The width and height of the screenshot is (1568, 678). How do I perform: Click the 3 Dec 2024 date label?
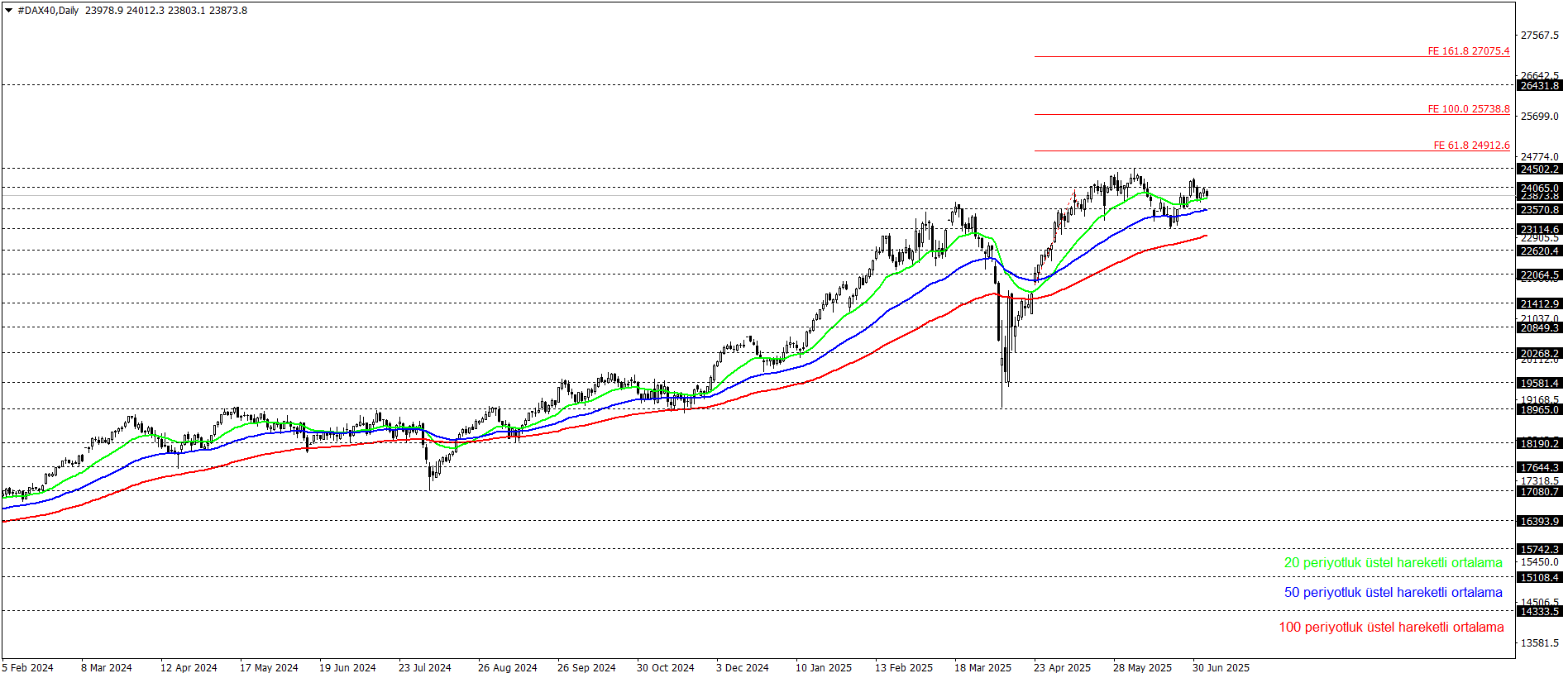(742, 668)
